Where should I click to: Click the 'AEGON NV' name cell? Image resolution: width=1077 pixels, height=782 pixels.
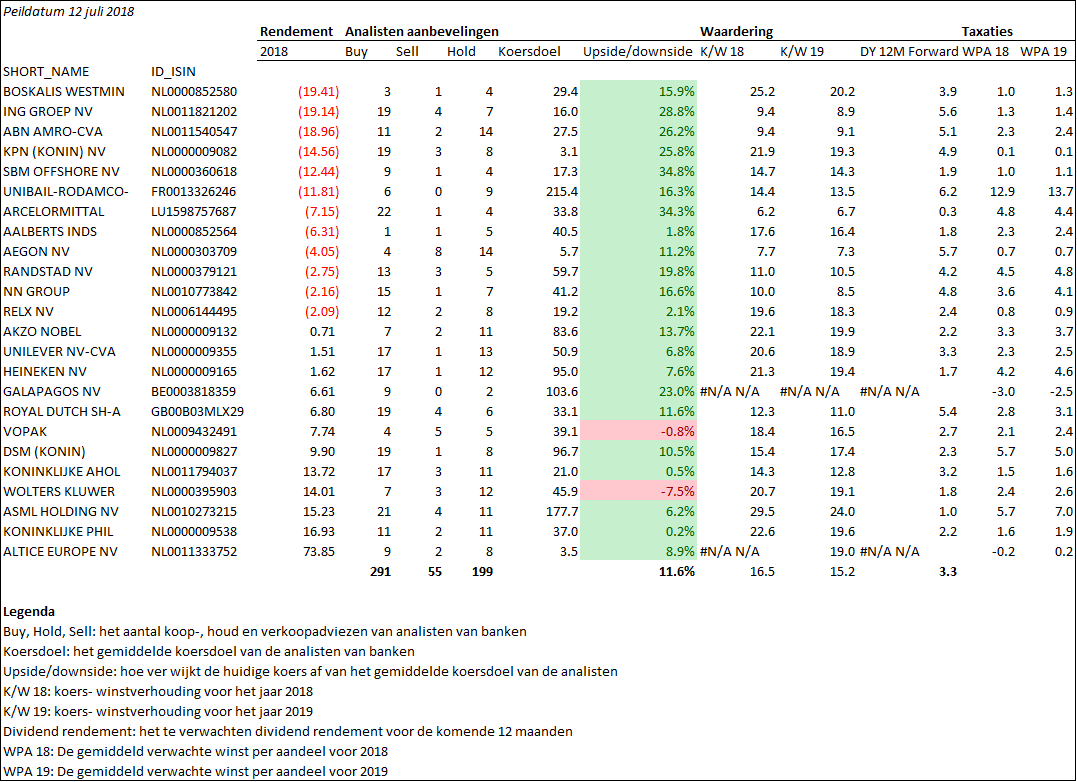36,251
